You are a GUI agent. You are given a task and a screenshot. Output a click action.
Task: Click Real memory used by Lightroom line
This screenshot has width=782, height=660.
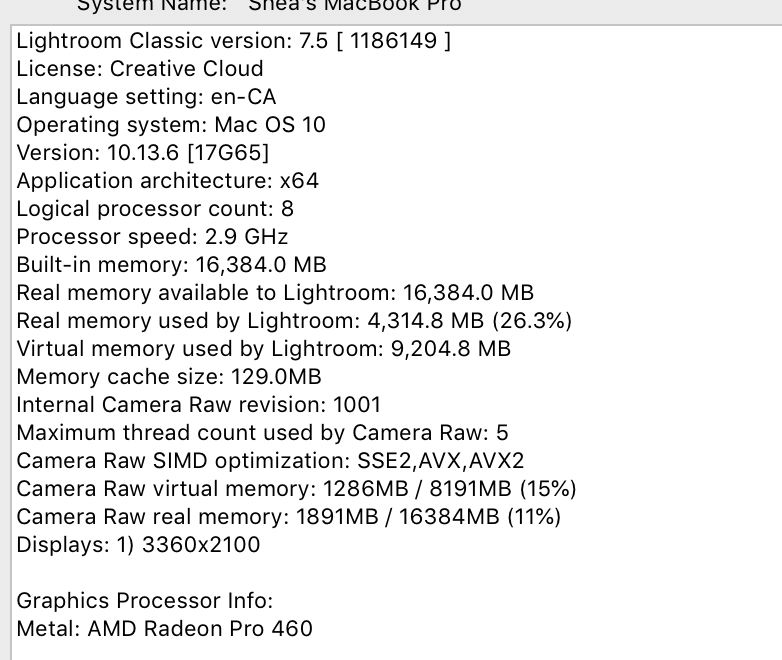pyautogui.click(x=294, y=321)
